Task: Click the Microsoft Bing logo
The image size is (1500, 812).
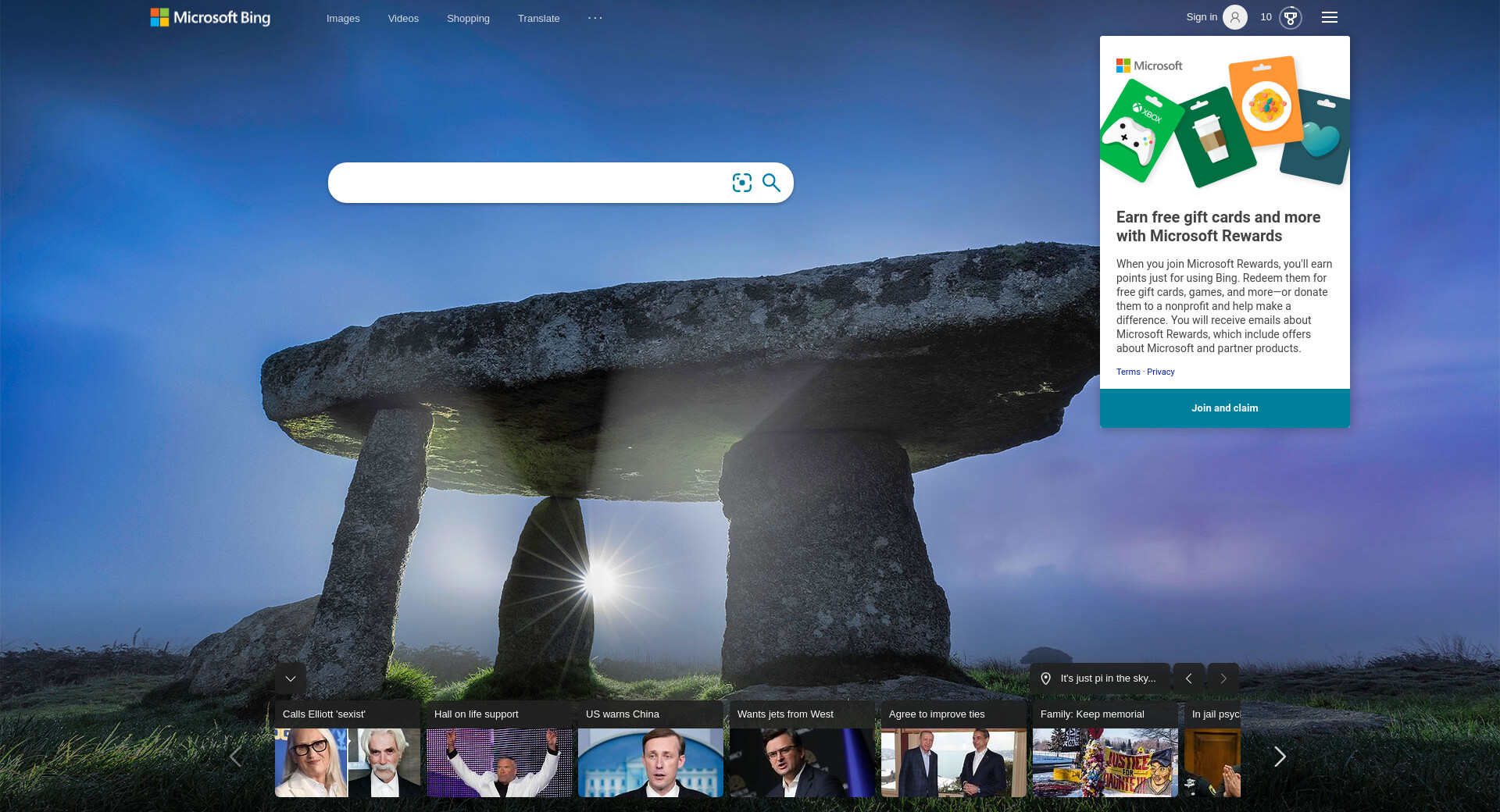Action: pyautogui.click(x=210, y=17)
